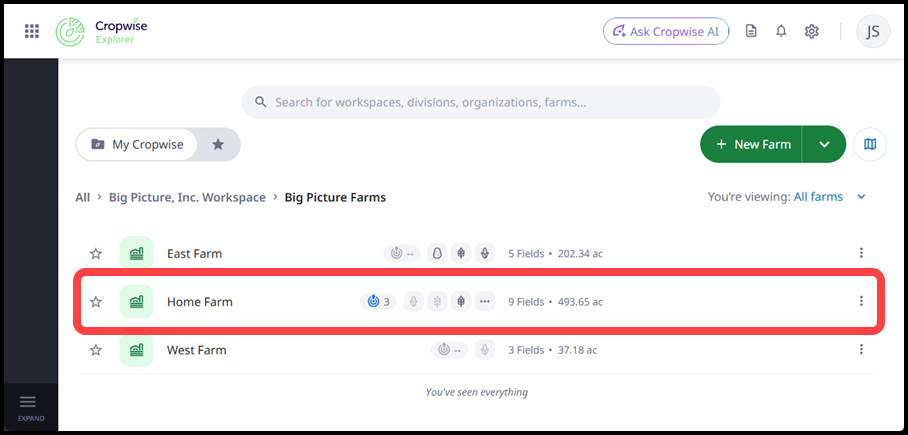Click East Farm's wheat crop icon

(x=461, y=253)
